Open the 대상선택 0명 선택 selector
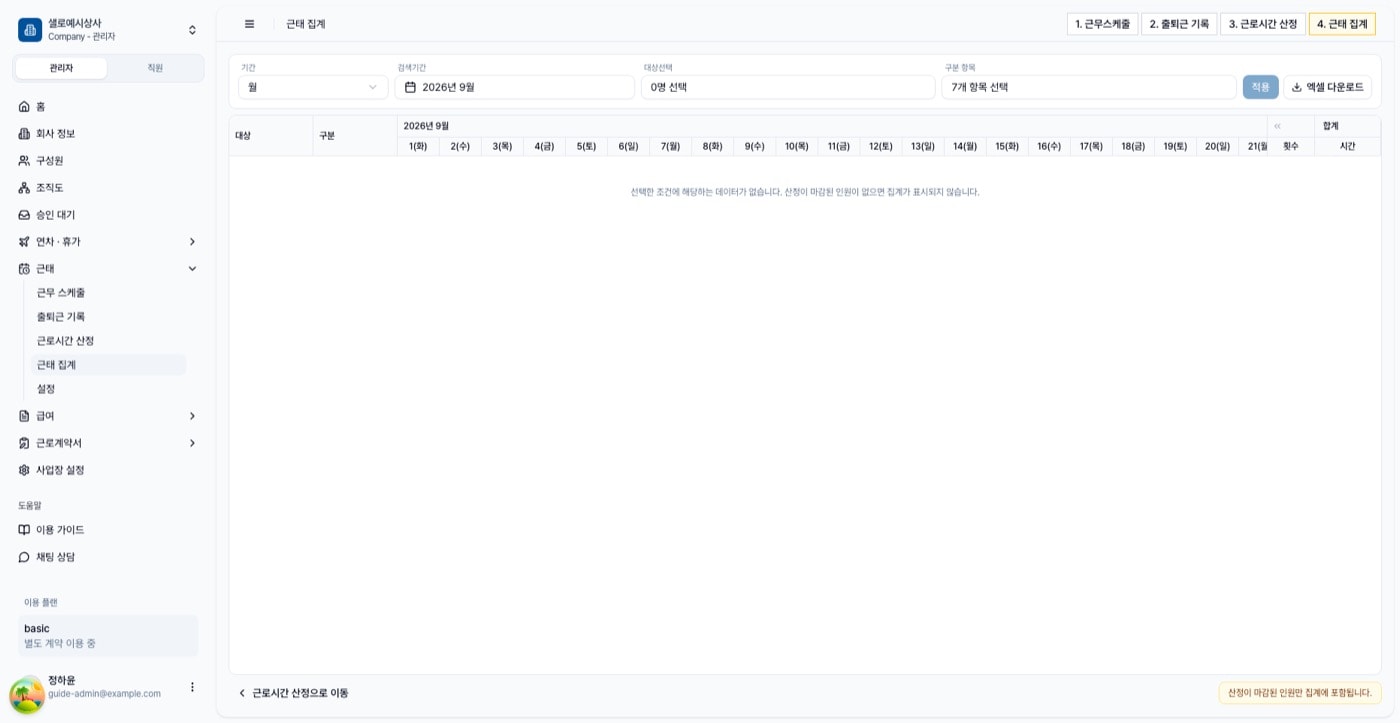Screen dimensions: 1400x723 click(788, 87)
